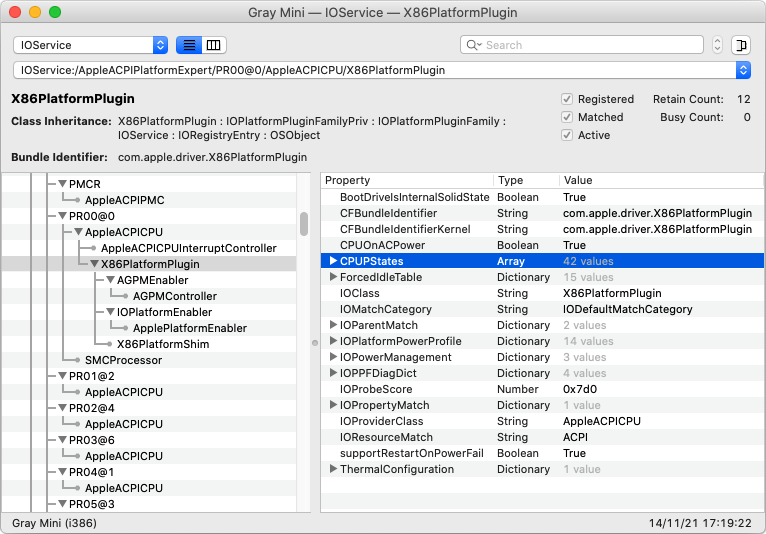Toggle the Active checkbox

point(567,135)
